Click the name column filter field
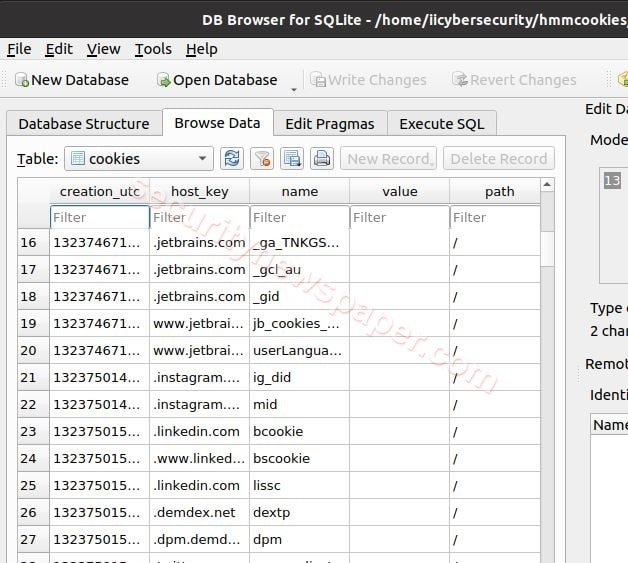Viewport: 628px width, 563px height. [300, 217]
